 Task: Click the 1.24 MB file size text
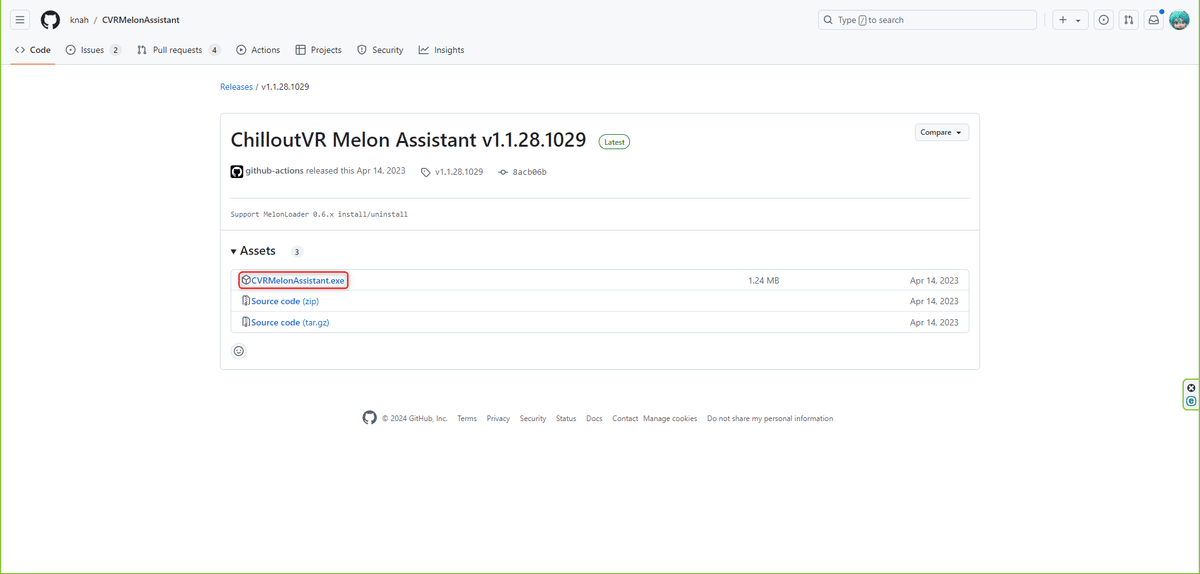(x=763, y=280)
